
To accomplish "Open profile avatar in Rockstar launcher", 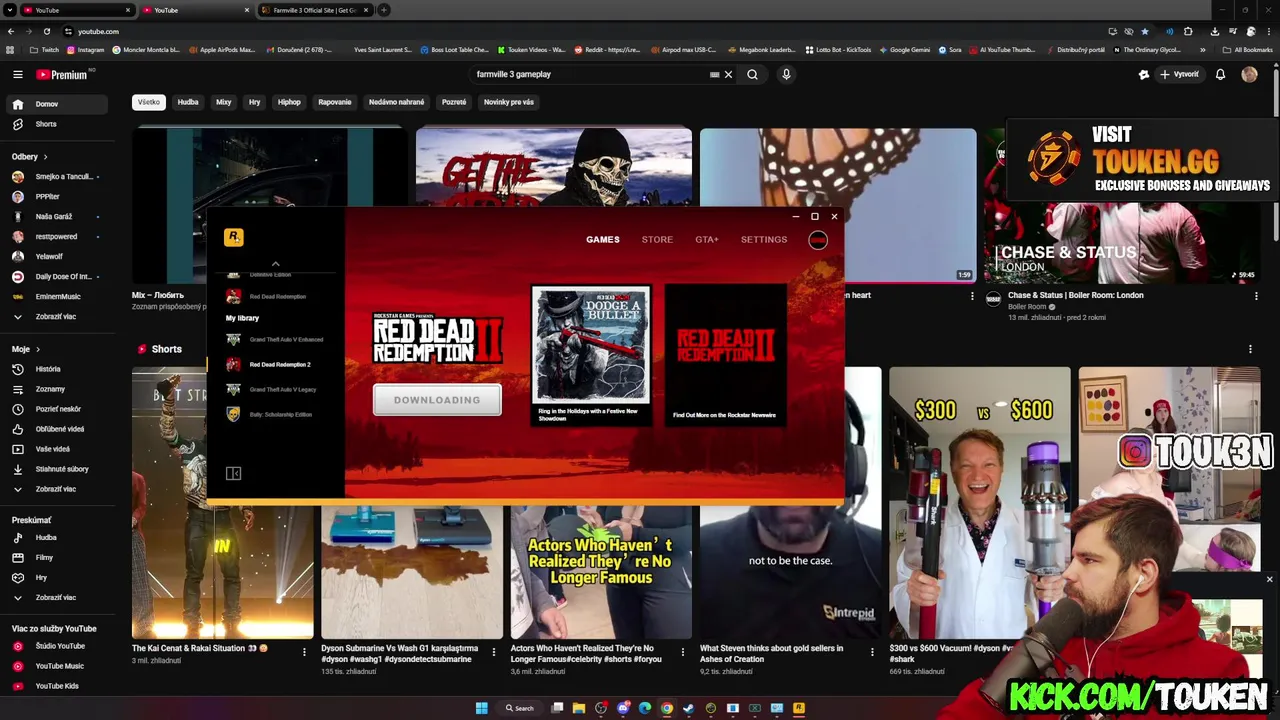I will coord(818,240).
